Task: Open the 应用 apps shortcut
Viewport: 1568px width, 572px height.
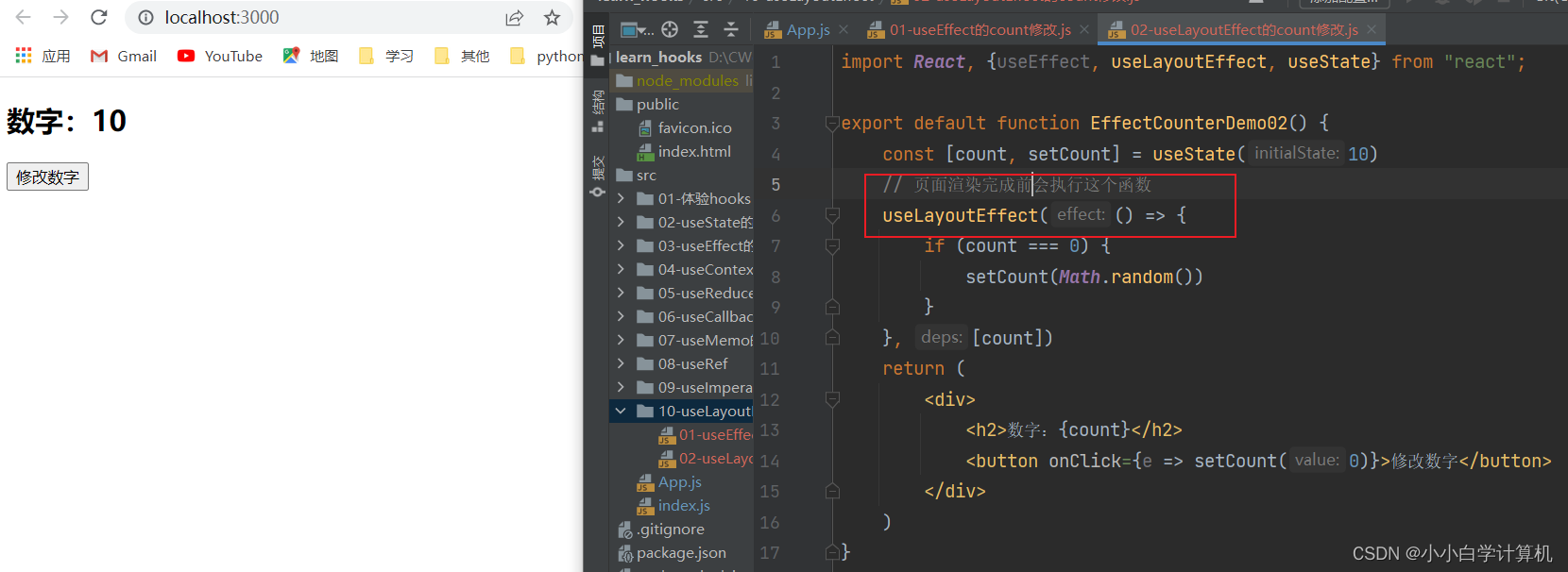Action: pos(43,56)
